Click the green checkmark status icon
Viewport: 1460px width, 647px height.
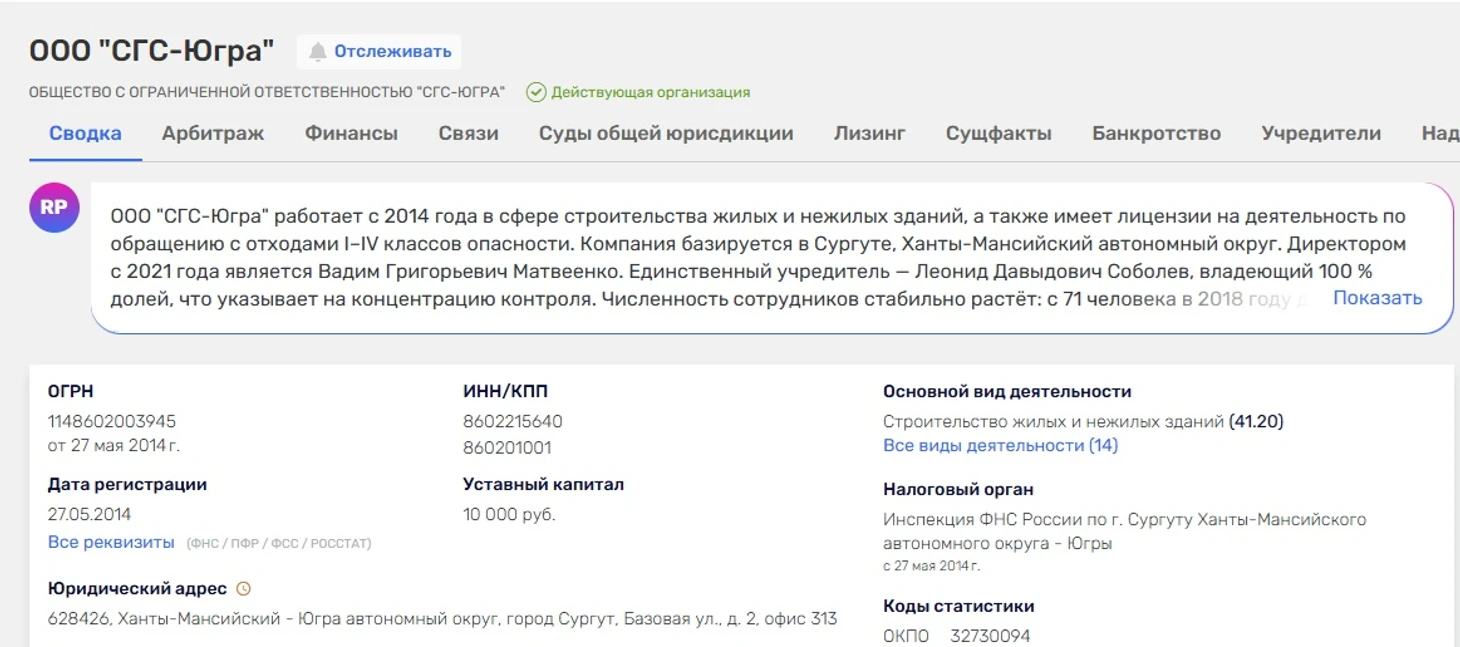tap(536, 92)
